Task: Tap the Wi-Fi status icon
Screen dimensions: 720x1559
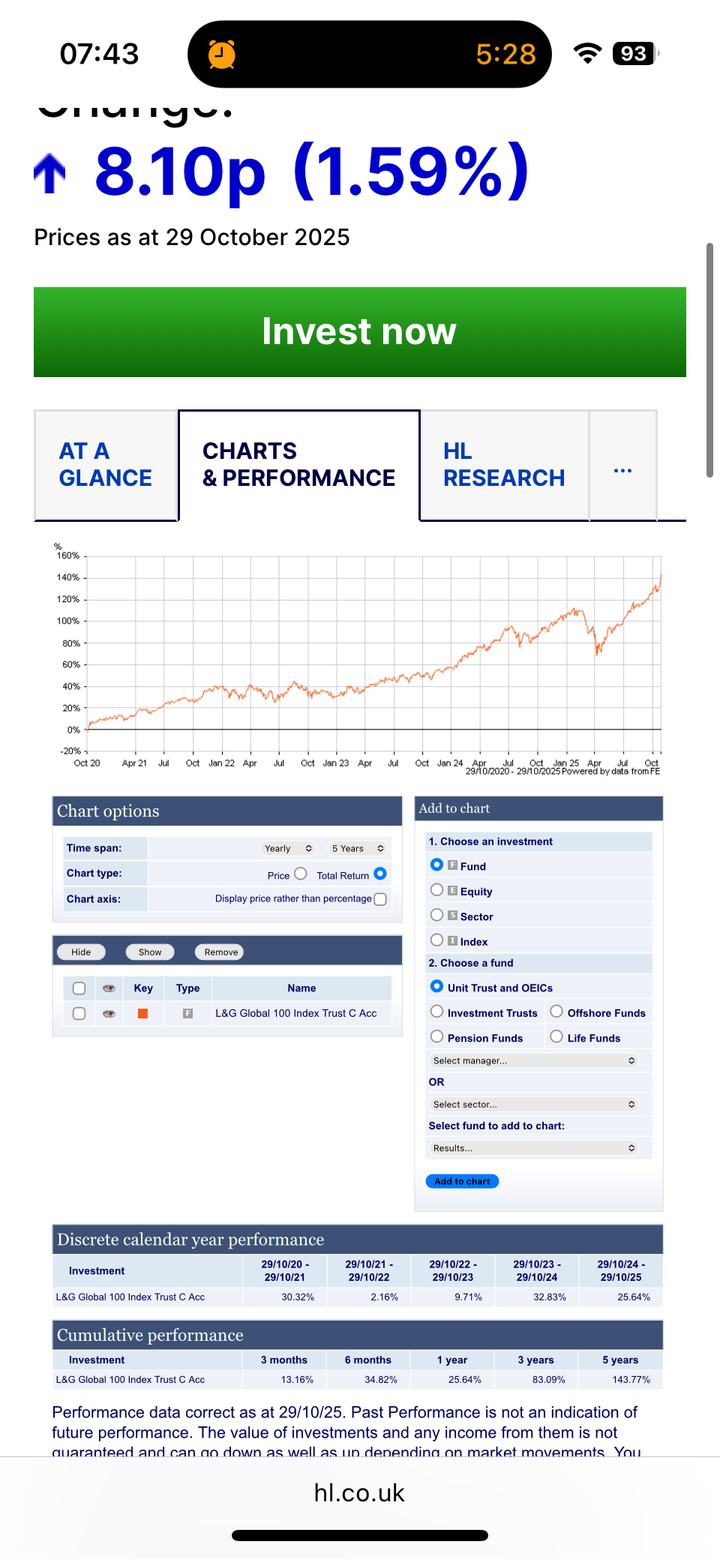Action: [x=587, y=54]
